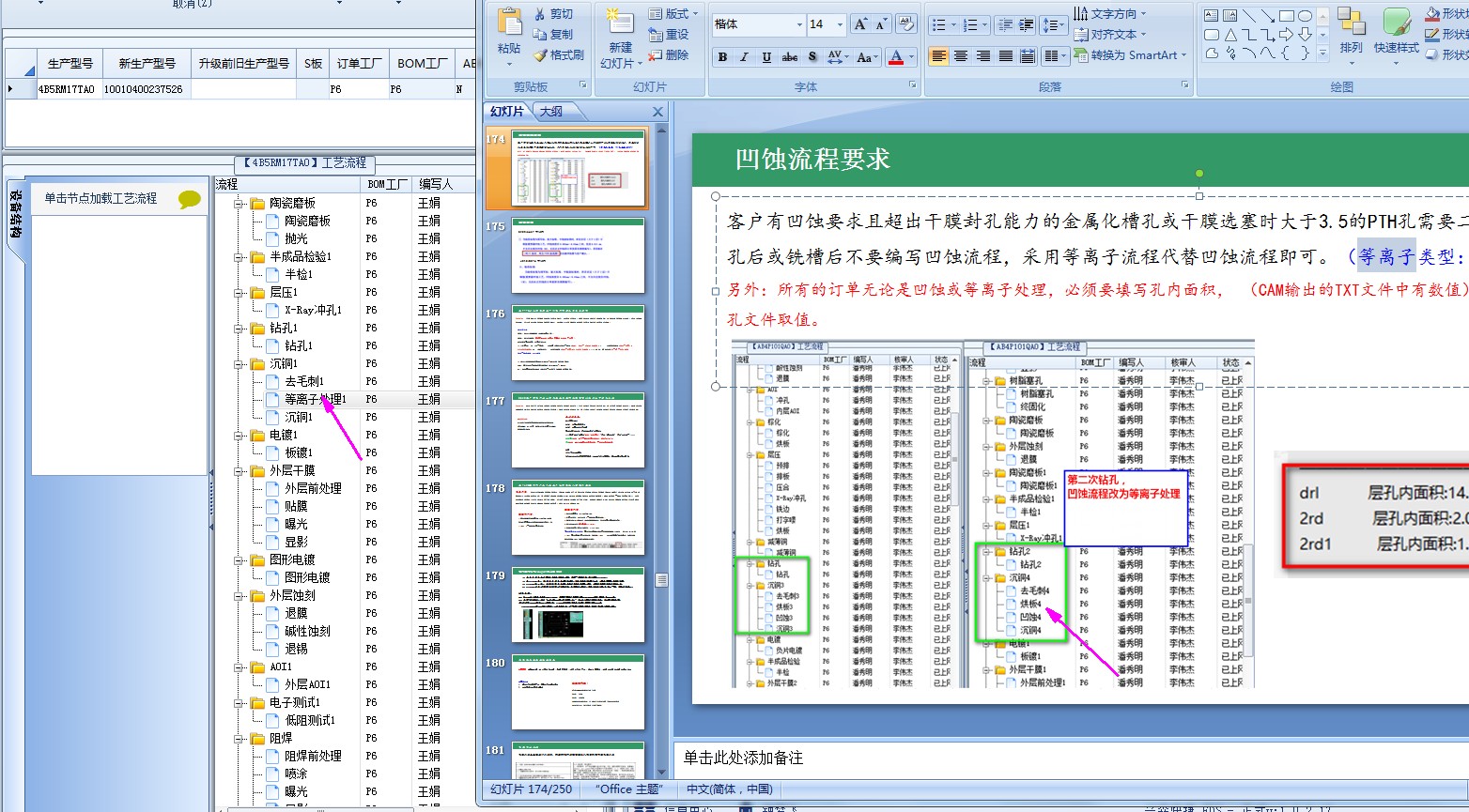Click the red Font Color swatch

coord(895,57)
